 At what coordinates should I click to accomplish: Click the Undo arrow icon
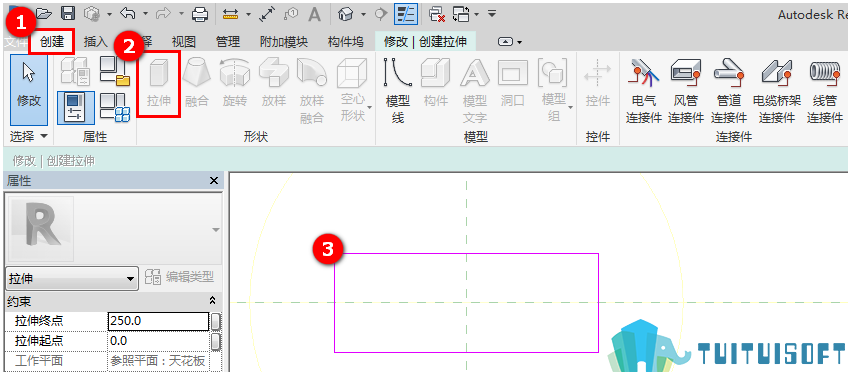click(127, 13)
